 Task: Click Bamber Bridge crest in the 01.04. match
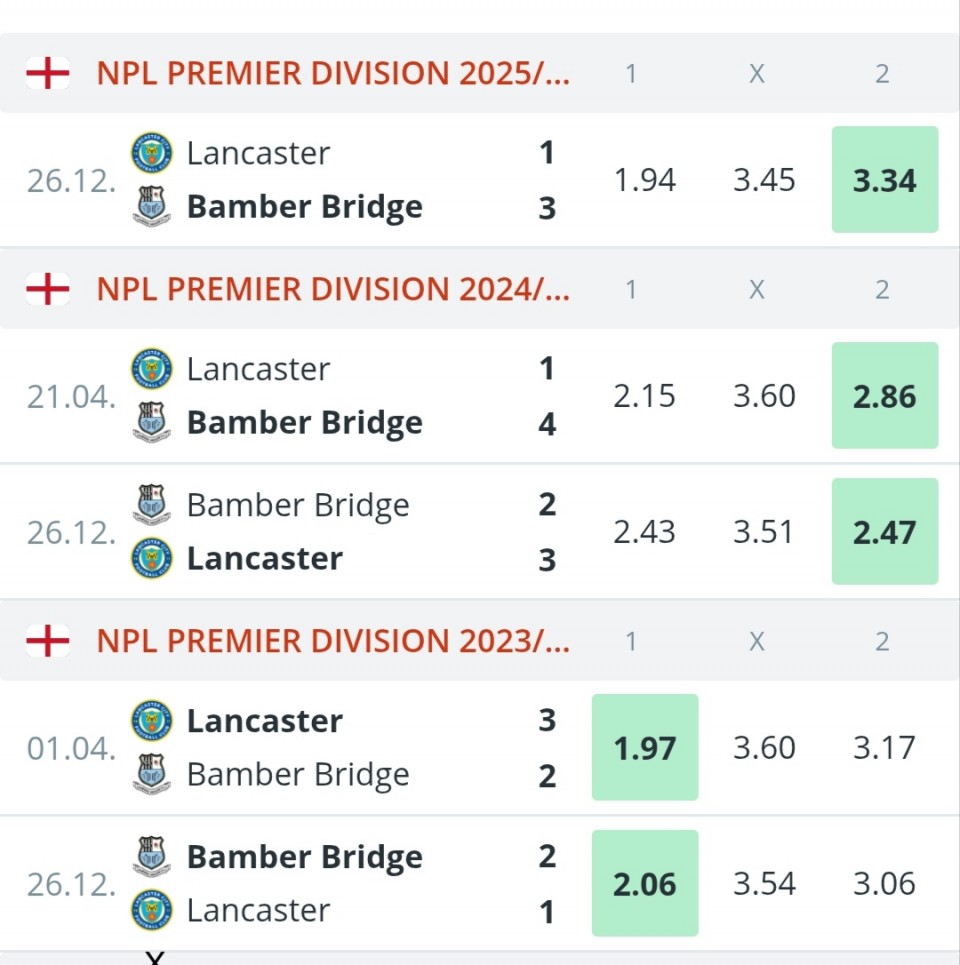point(152,774)
